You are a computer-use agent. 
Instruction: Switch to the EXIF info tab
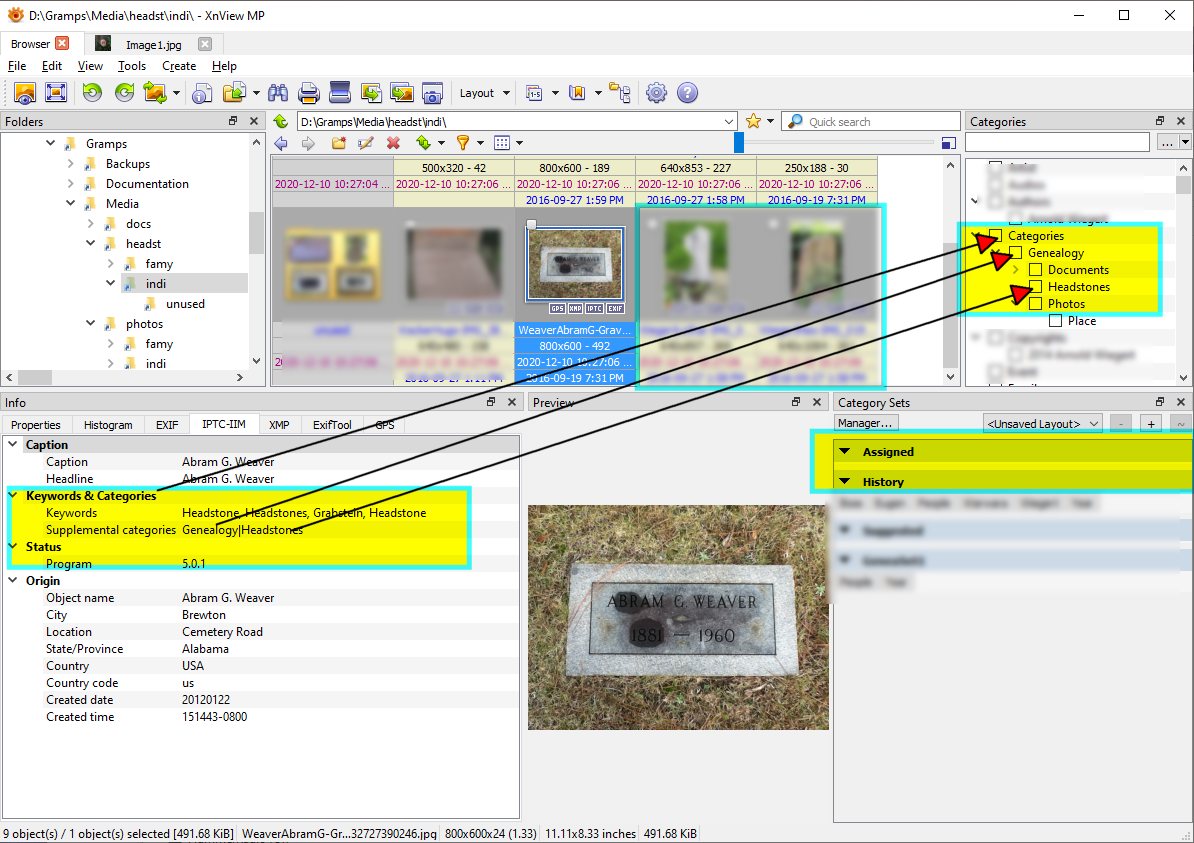coord(166,425)
